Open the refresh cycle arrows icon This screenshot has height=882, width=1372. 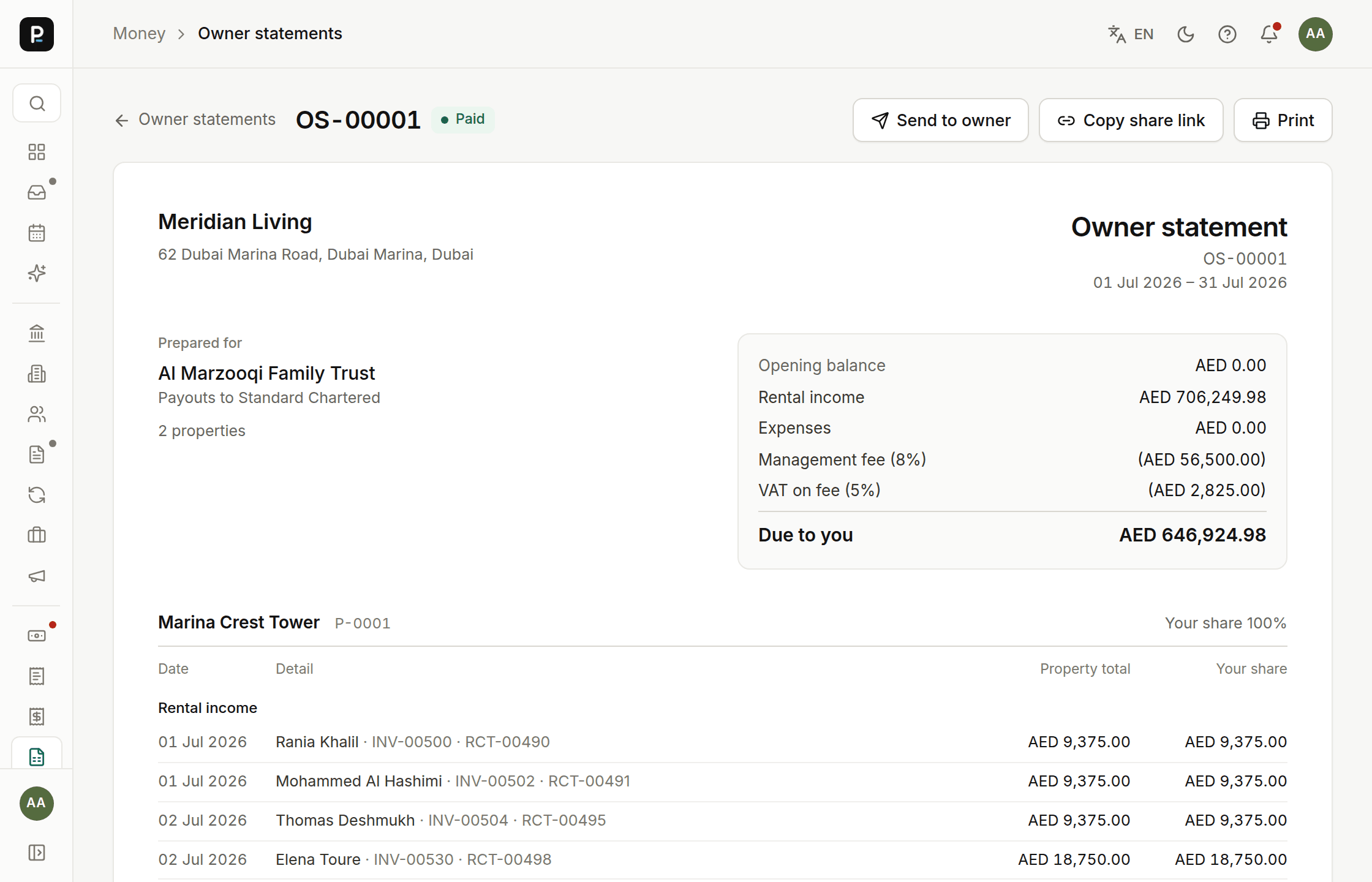click(x=37, y=495)
